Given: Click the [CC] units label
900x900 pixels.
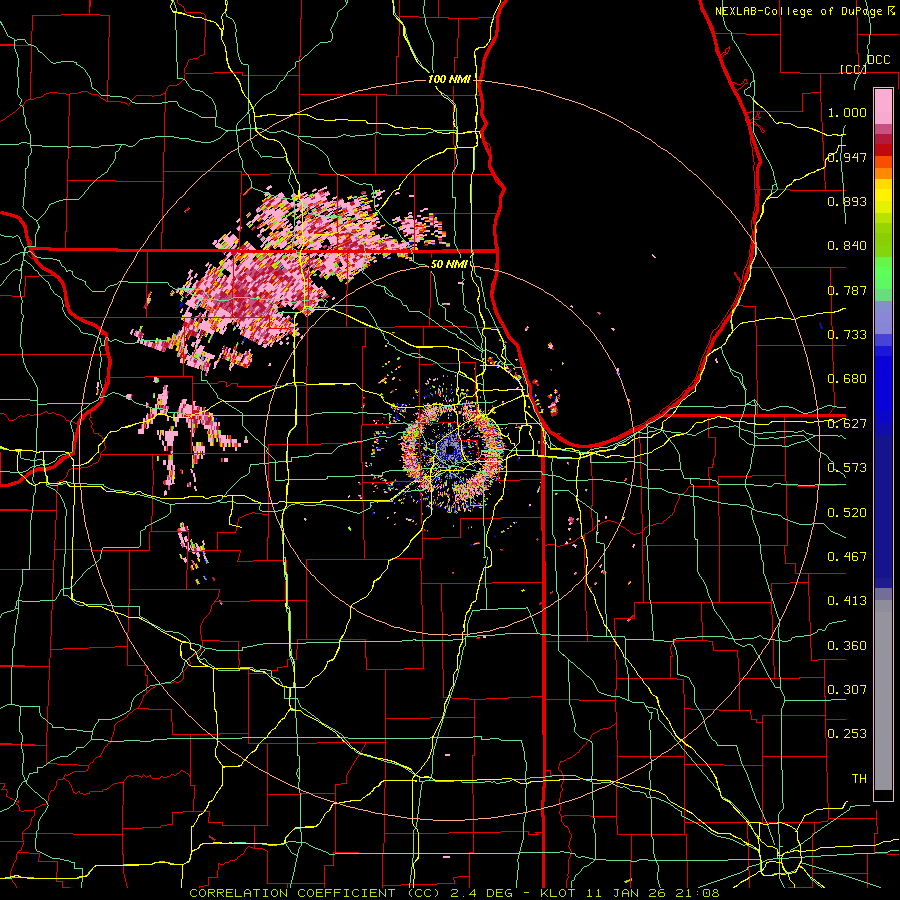Looking at the screenshot, I should coord(853,69).
